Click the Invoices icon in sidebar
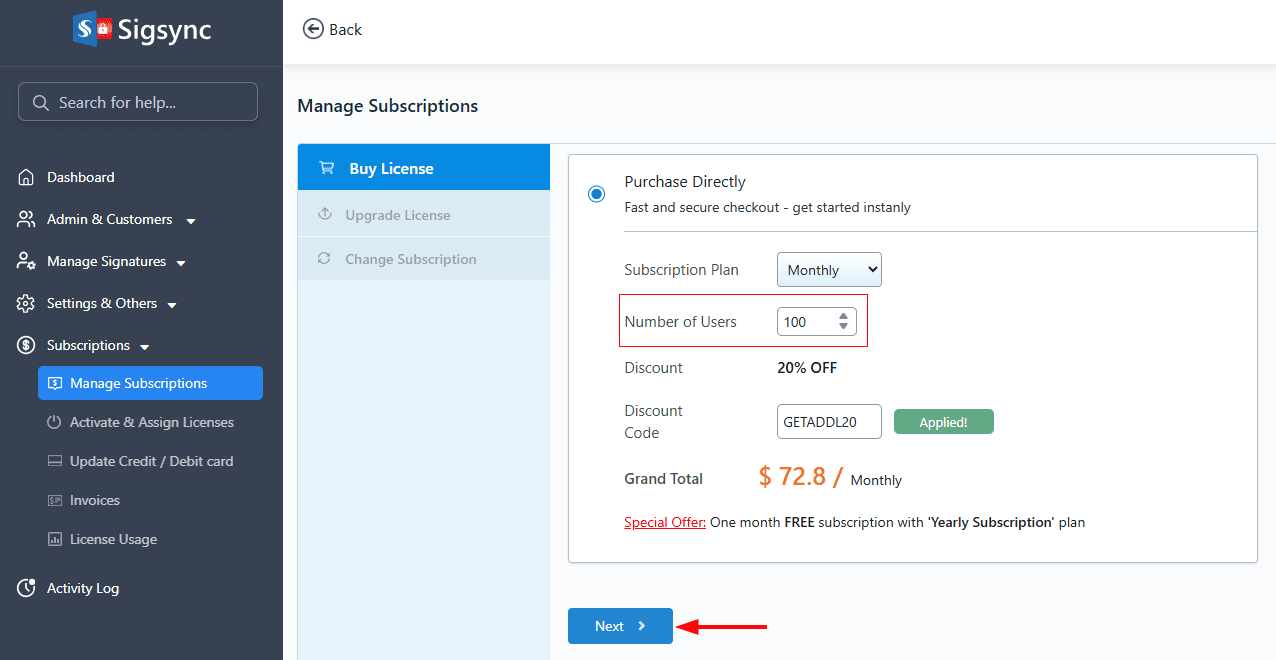The height and width of the screenshot is (660, 1276). (x=54, y=500)
